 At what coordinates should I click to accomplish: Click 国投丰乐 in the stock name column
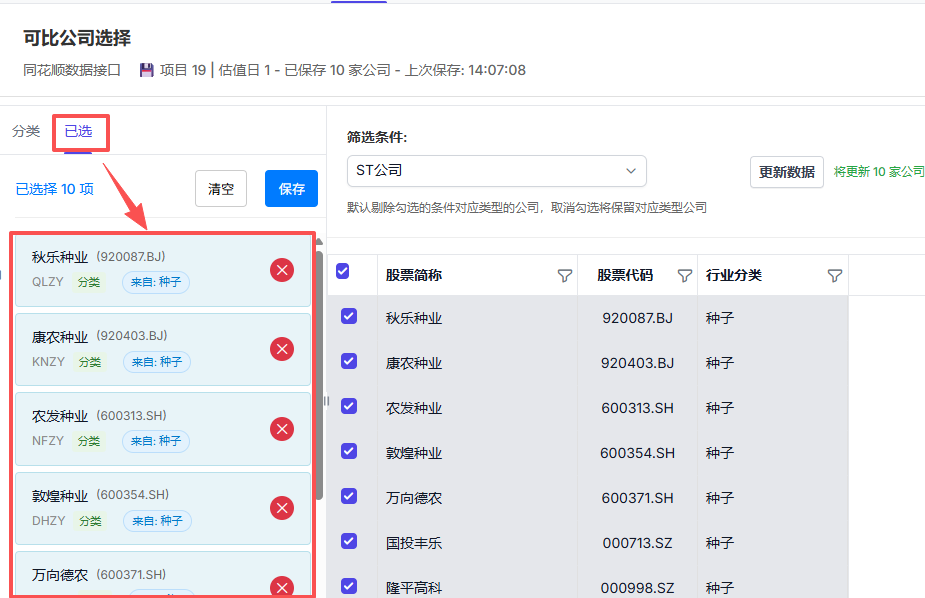414,543
